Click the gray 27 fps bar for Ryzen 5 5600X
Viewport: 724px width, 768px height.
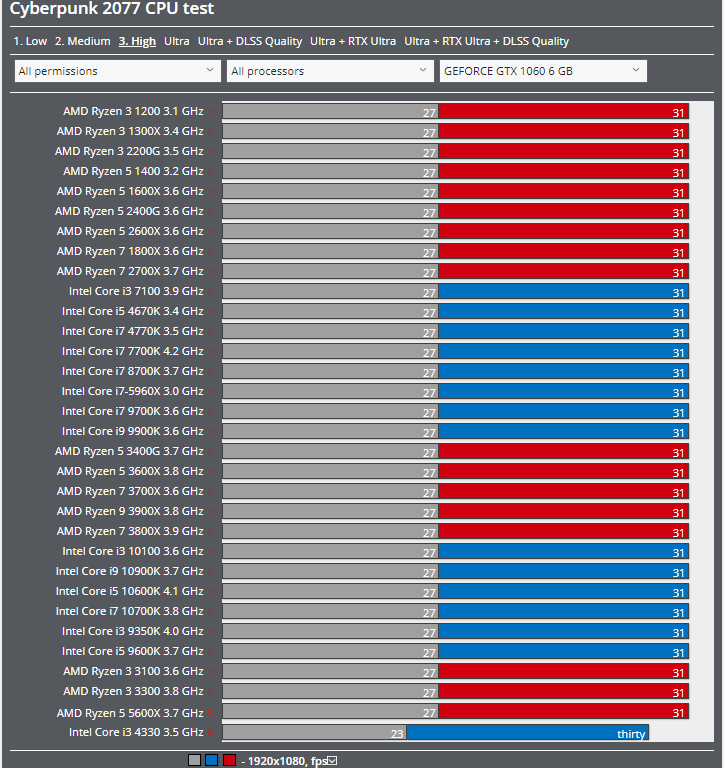330,712
